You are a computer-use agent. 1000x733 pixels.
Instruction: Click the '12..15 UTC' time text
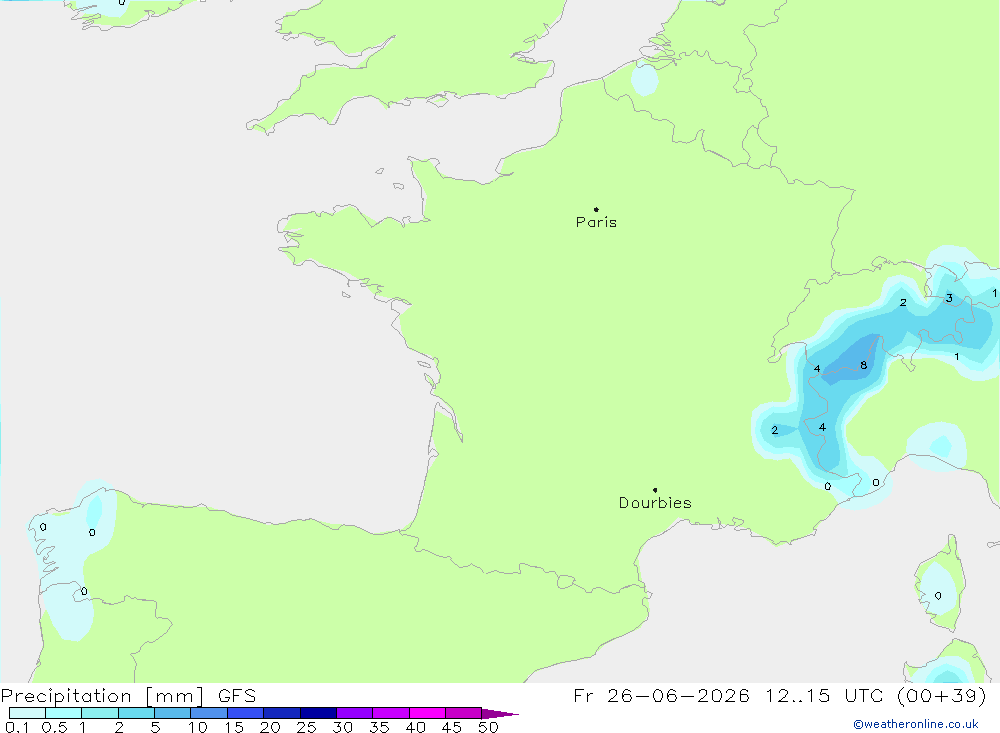[824, 695]
